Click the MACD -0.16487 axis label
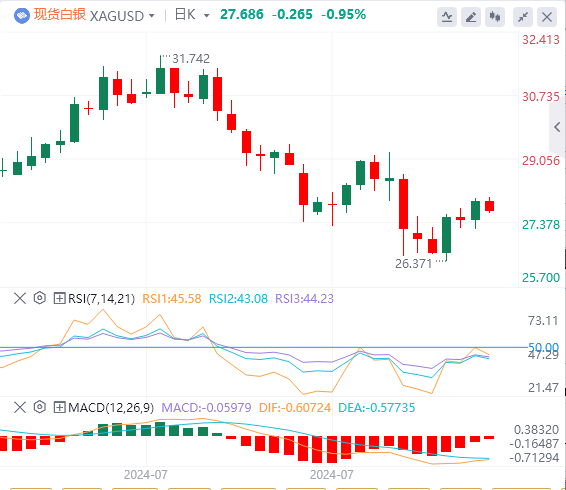This screenshot has height=490, width=566. 534,443
